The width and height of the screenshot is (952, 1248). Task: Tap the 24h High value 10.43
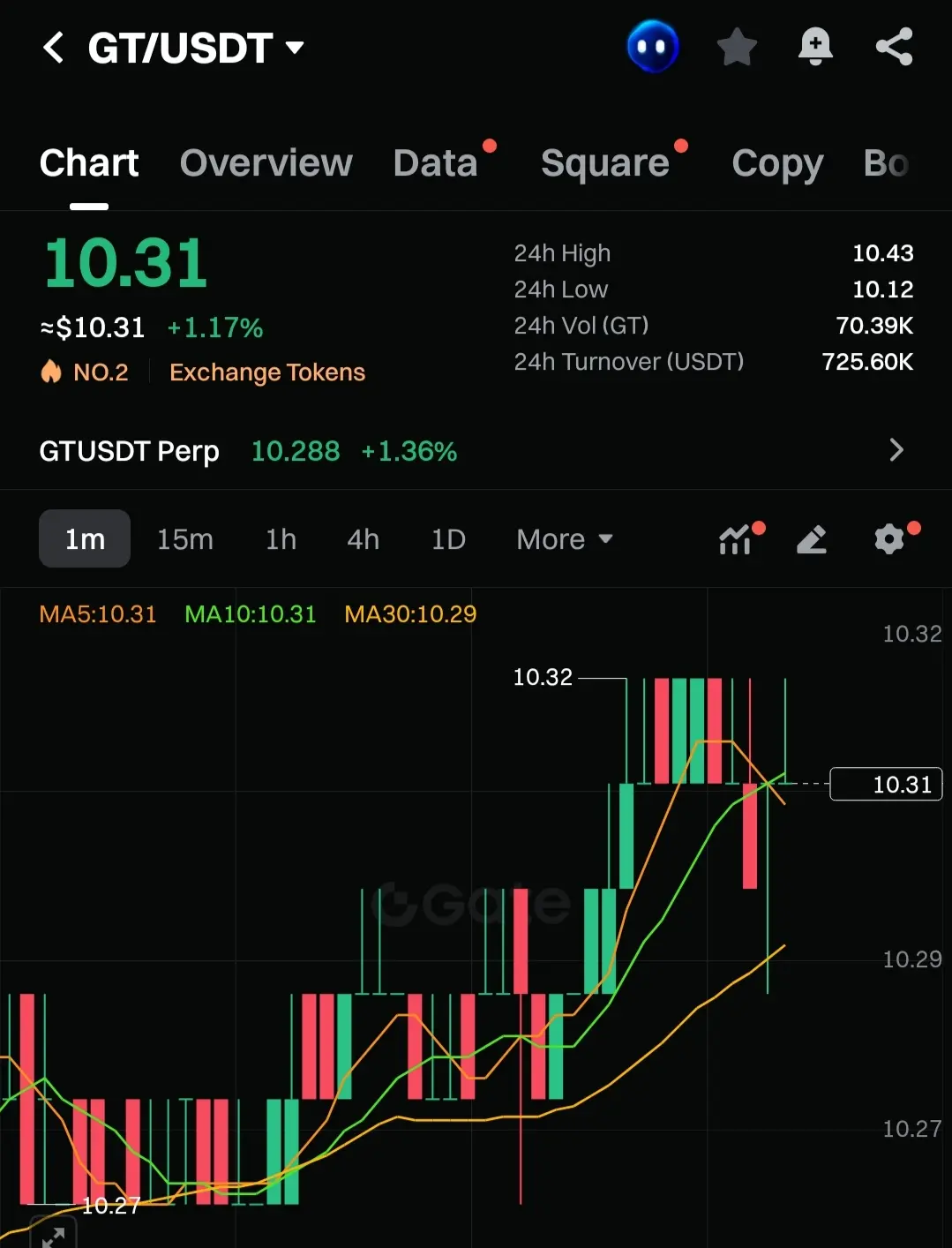tap(883, 253)
